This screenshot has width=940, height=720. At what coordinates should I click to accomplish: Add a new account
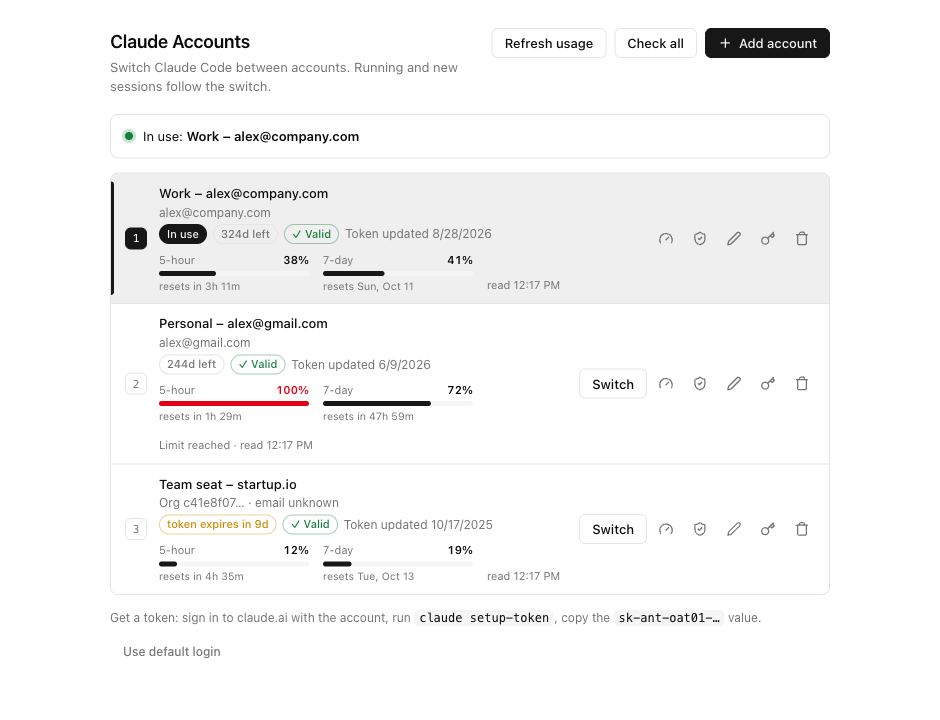click(767, 43)
